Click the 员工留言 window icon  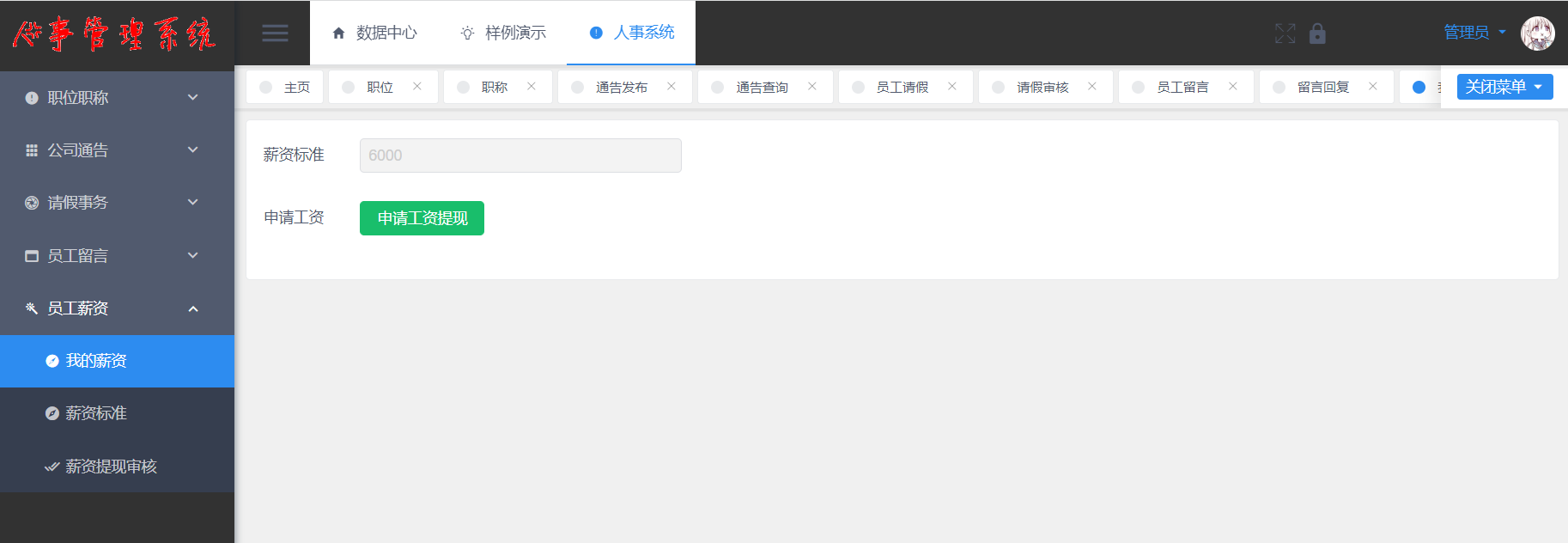tap(32, 256)
